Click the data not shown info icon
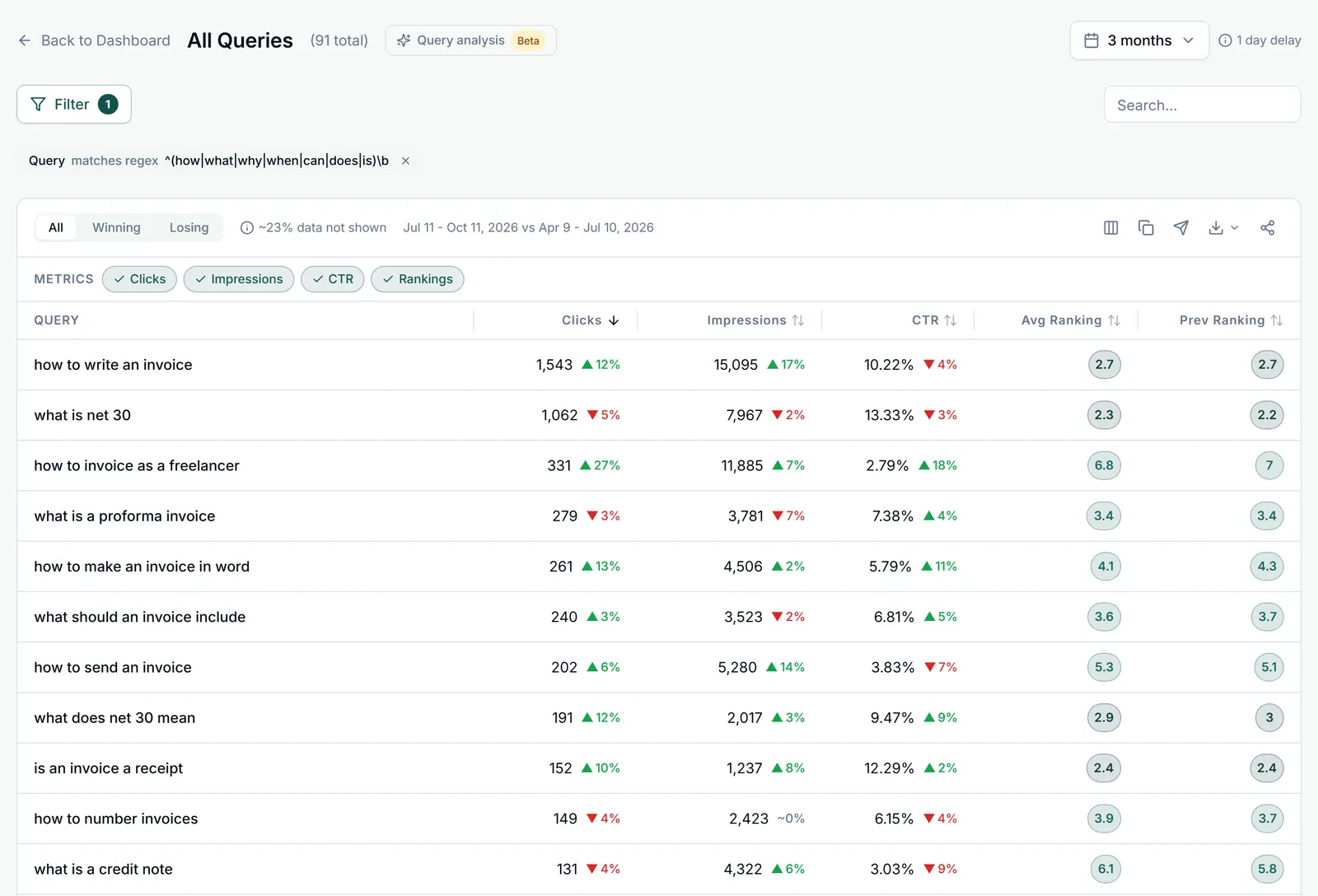 [246, 228]
